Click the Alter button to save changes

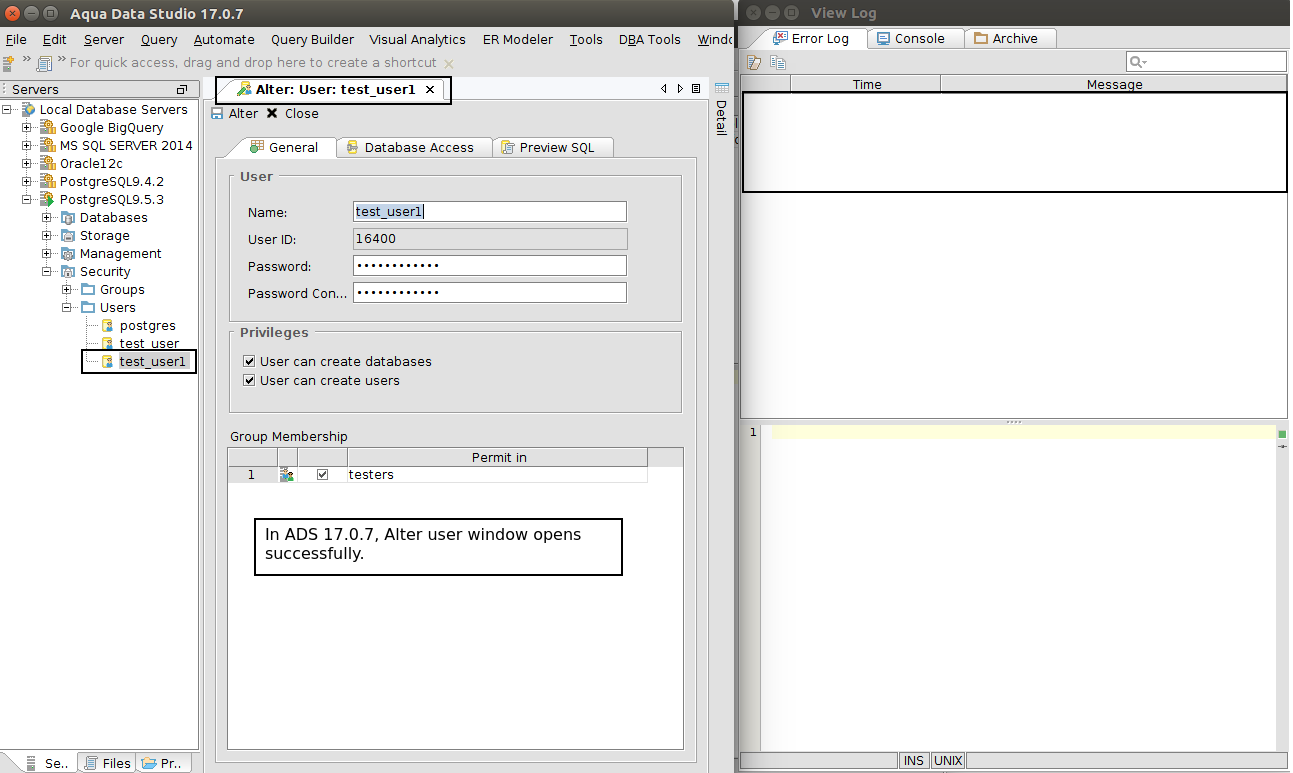(235, 114)
